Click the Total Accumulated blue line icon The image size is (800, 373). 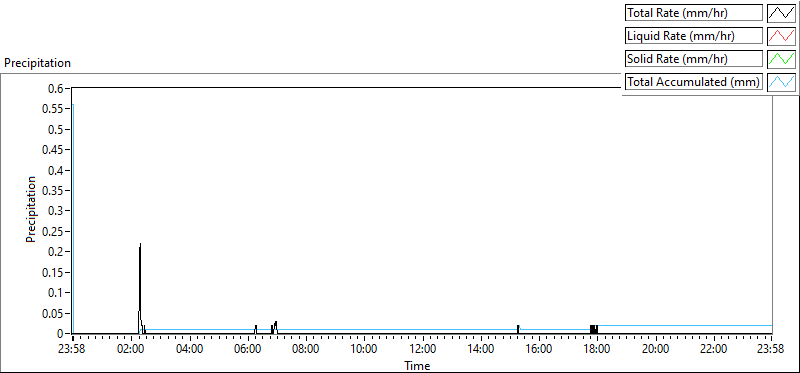[781, 82]
